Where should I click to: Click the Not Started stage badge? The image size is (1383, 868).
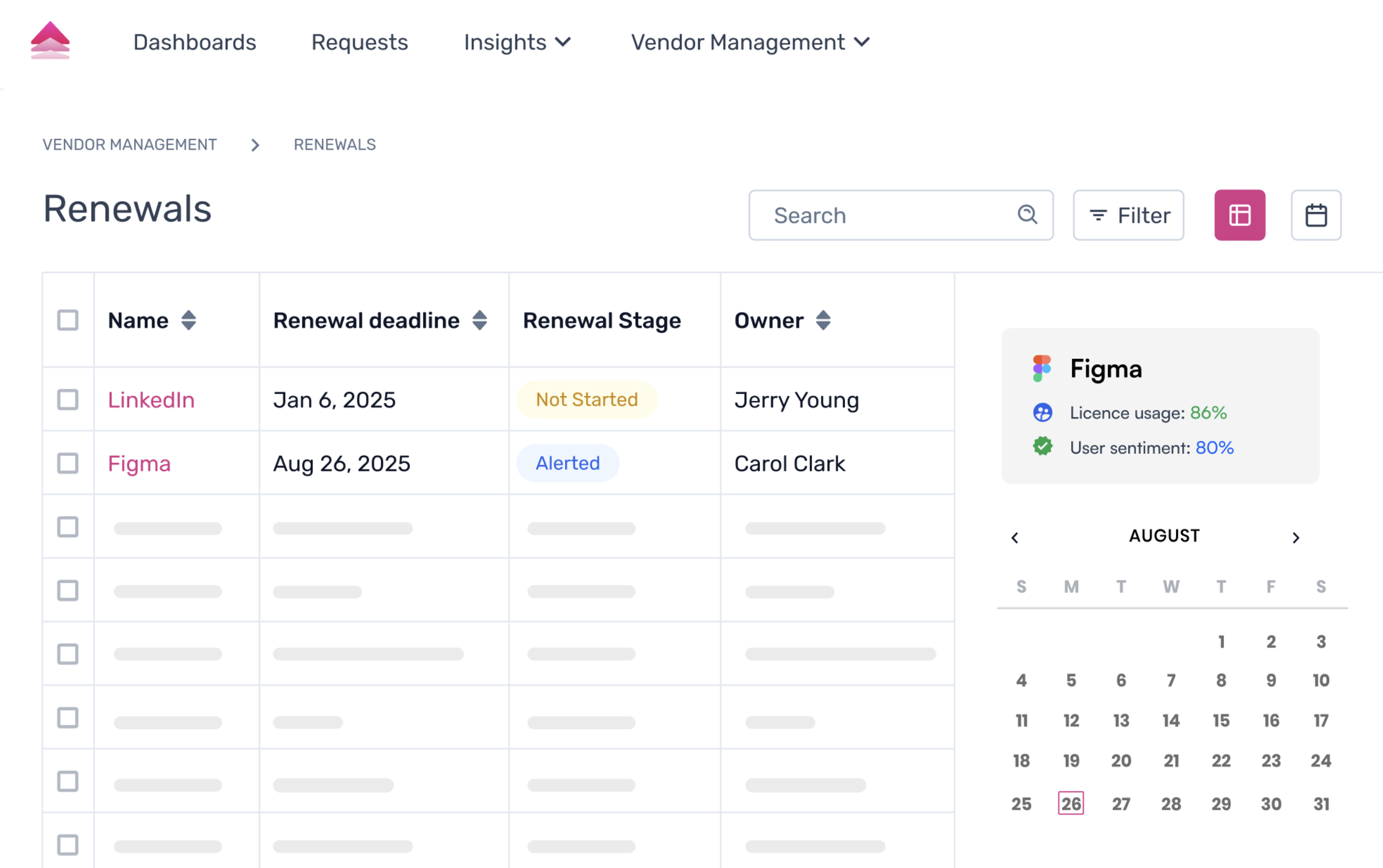(587, 399)
